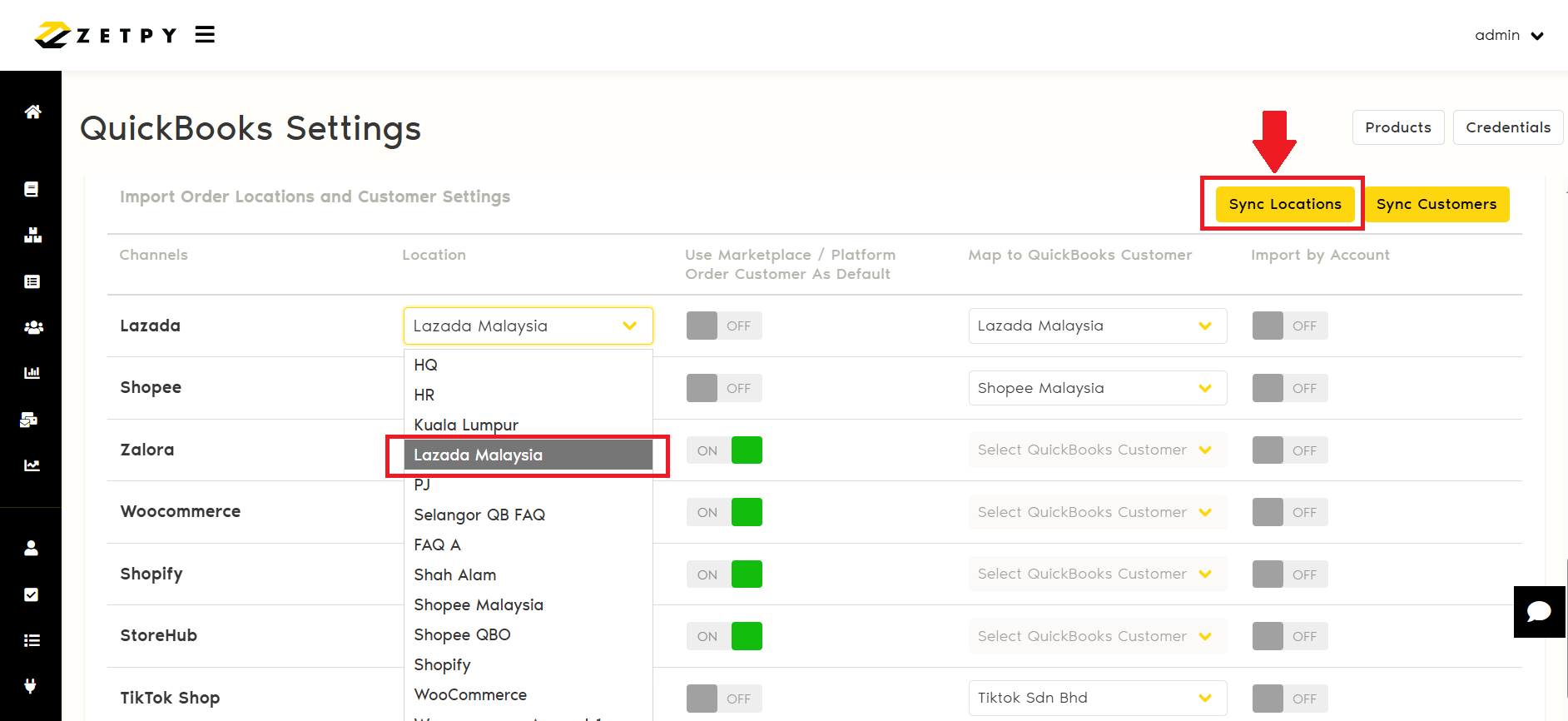Choose Shah Alam location option
Screen dimensions: 1568x721
[x=455, y=574]
